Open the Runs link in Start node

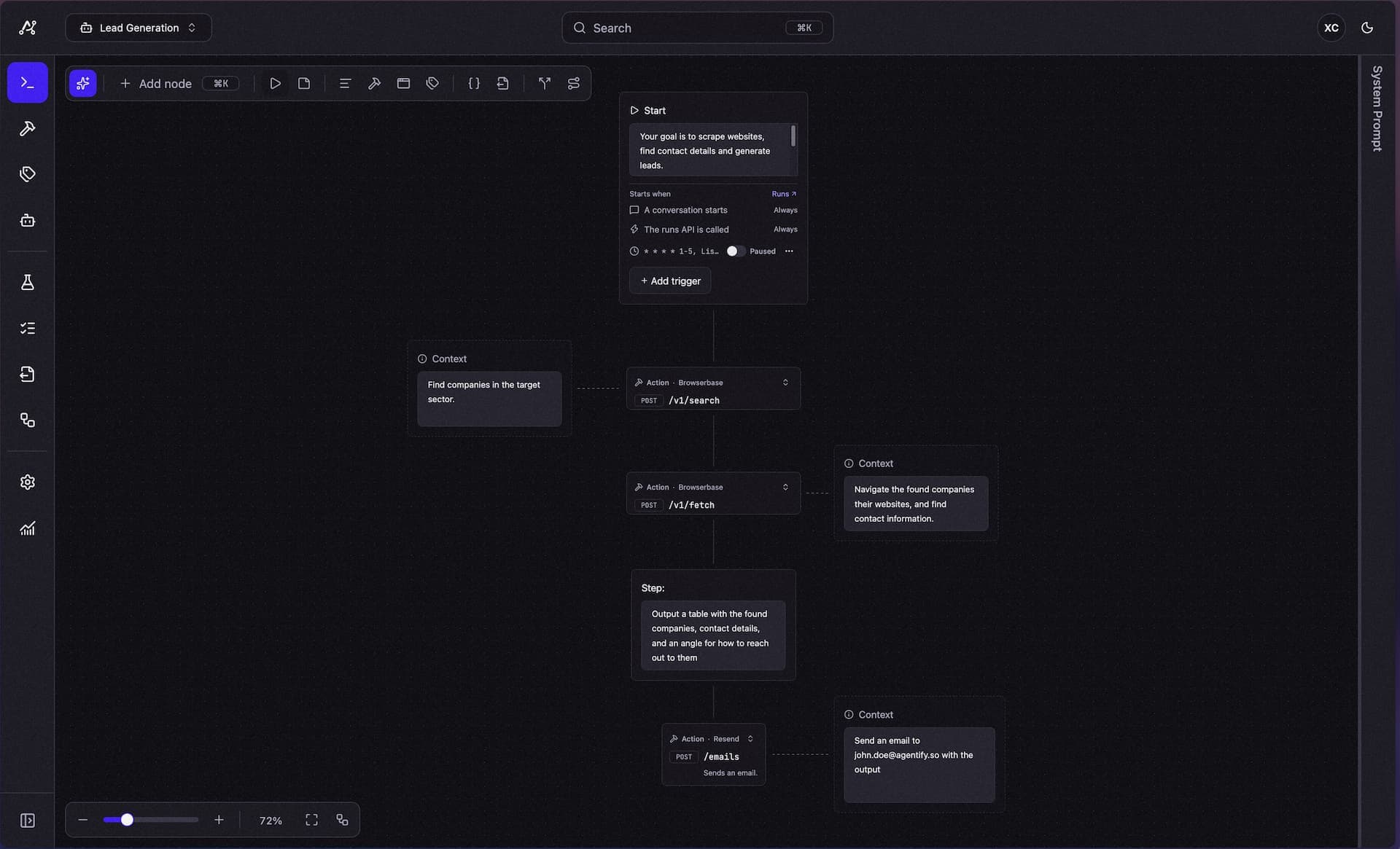click(784, 194)
